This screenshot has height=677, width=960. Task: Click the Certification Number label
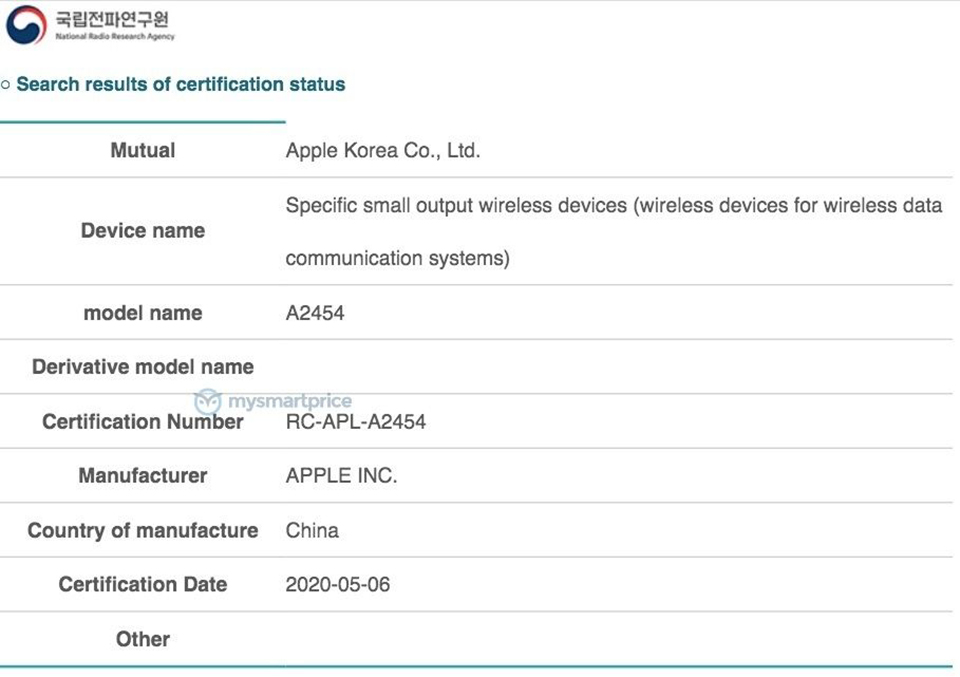click(142, 422)
